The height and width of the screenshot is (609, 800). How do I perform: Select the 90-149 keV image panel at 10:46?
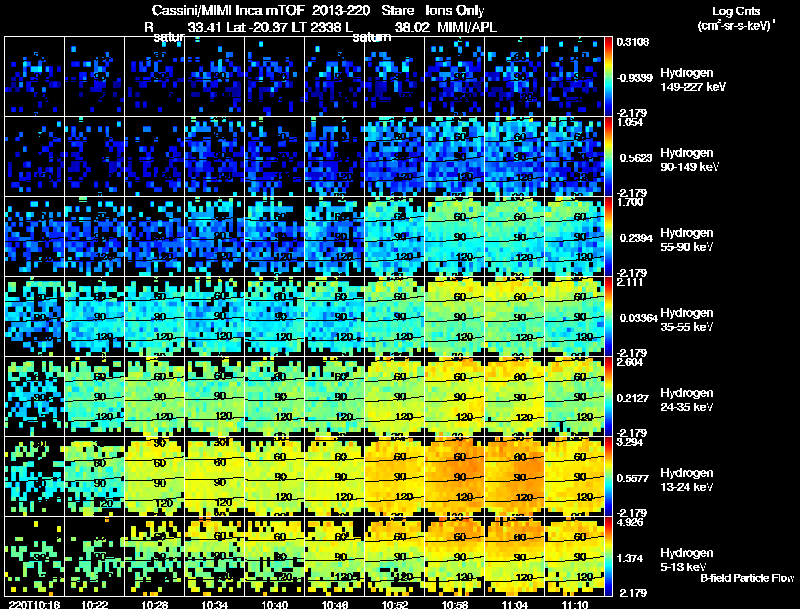tap(335, 157)
